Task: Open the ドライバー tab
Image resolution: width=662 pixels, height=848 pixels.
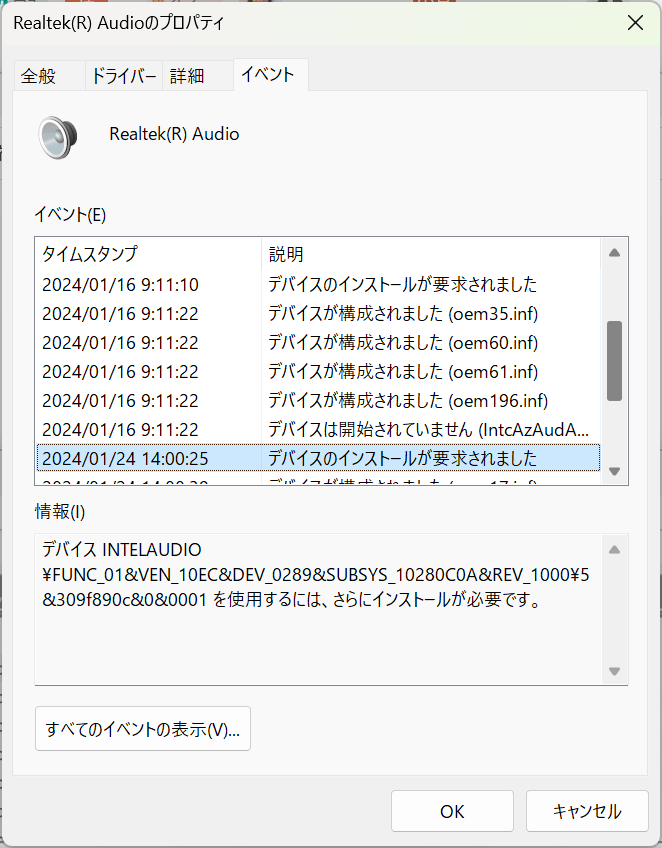Action: pos(124,76)
